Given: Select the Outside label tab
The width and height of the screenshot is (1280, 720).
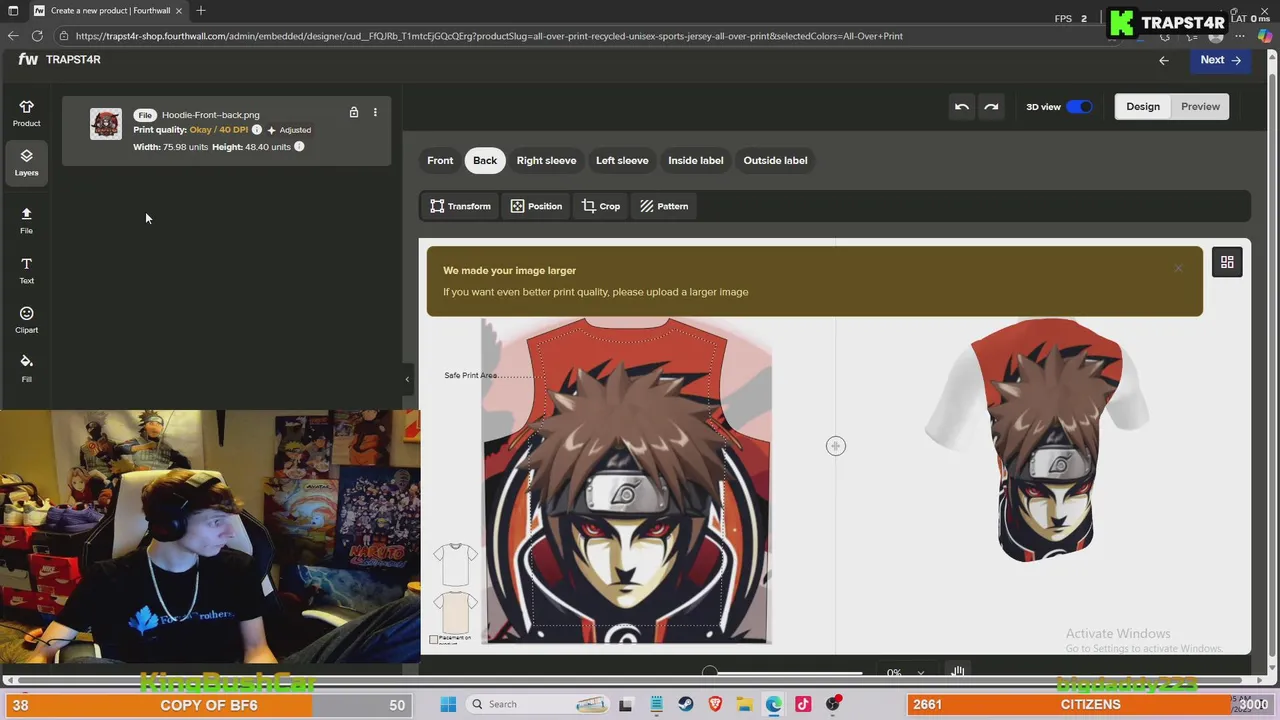Looking at the screenshot, I should [775, 160].
